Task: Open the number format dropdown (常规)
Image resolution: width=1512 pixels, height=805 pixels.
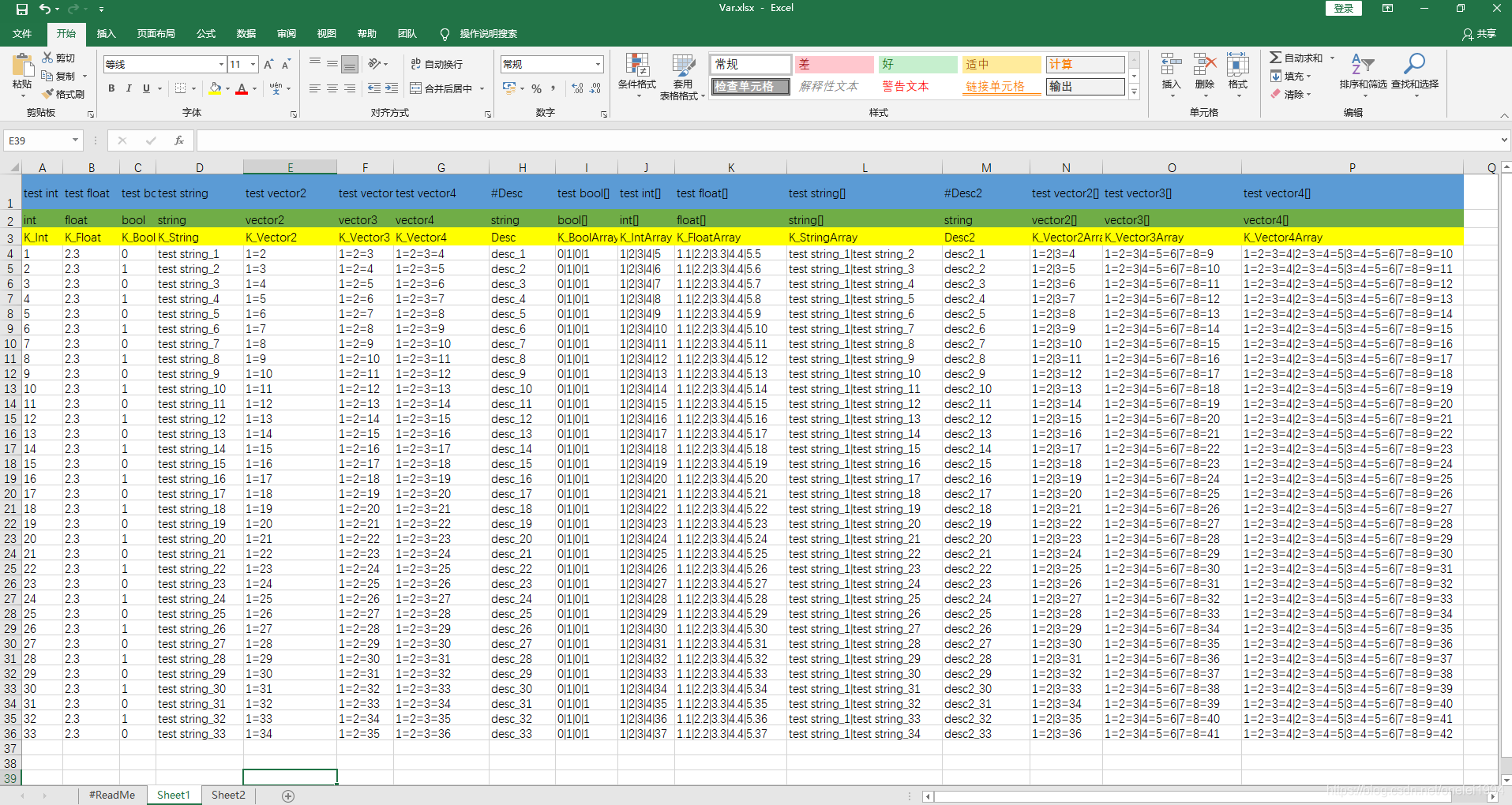Action: click(598, 65)
